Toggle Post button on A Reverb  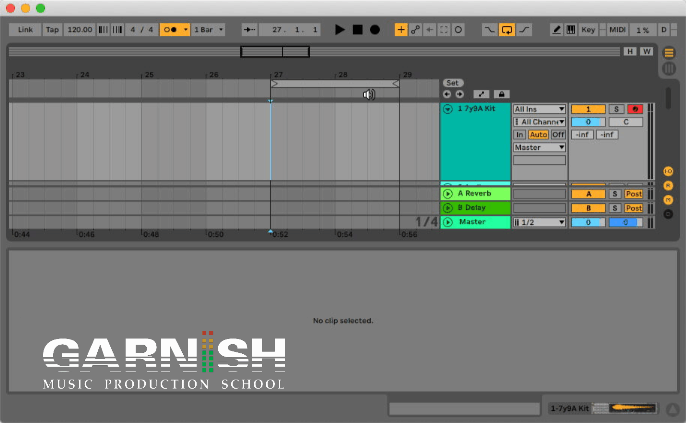point(634,194)
